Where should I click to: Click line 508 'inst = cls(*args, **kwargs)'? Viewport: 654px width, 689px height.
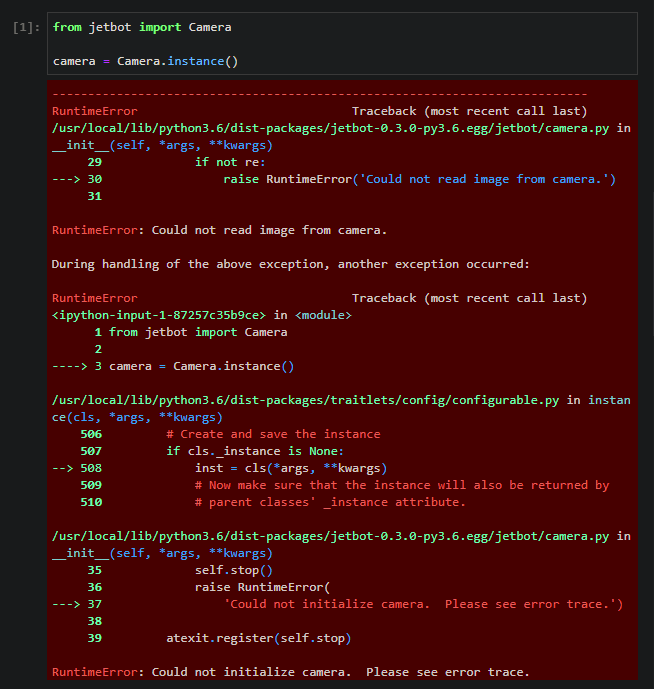(291, 468)
